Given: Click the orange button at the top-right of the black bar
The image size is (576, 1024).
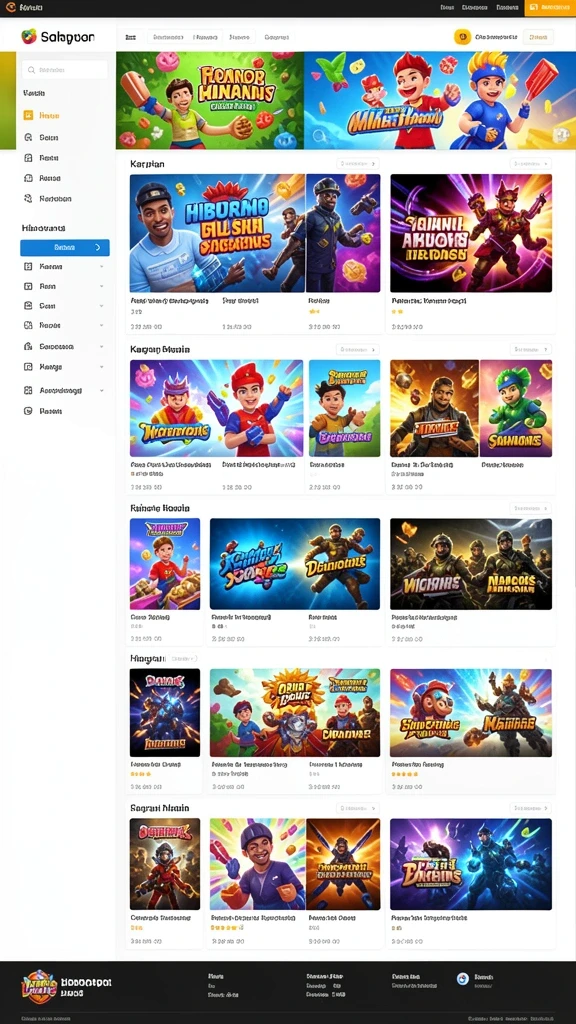Looking at the screenshot, I should coord(550,8).
